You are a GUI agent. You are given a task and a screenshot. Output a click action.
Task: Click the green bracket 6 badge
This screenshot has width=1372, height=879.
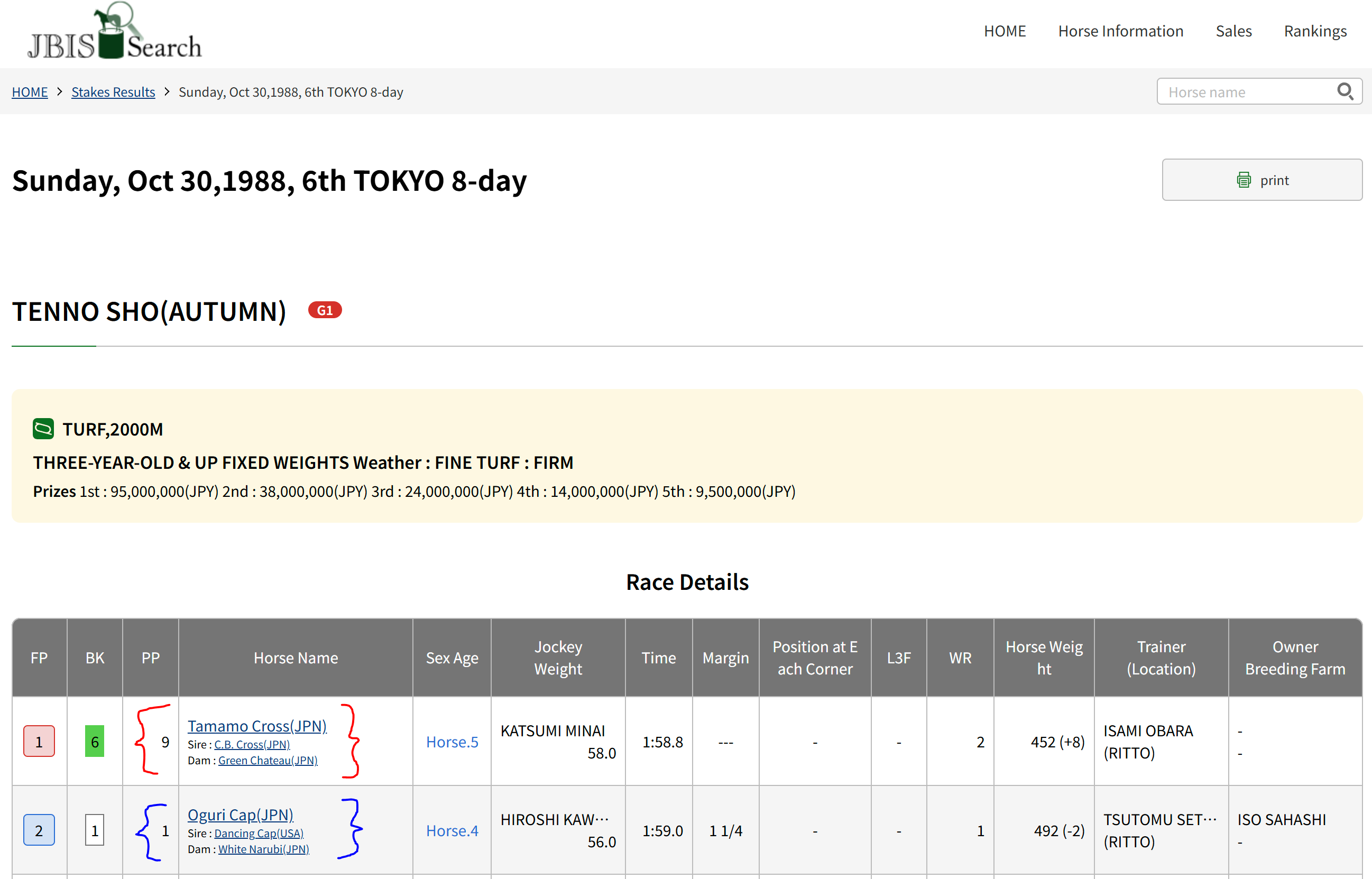point(94,741)
